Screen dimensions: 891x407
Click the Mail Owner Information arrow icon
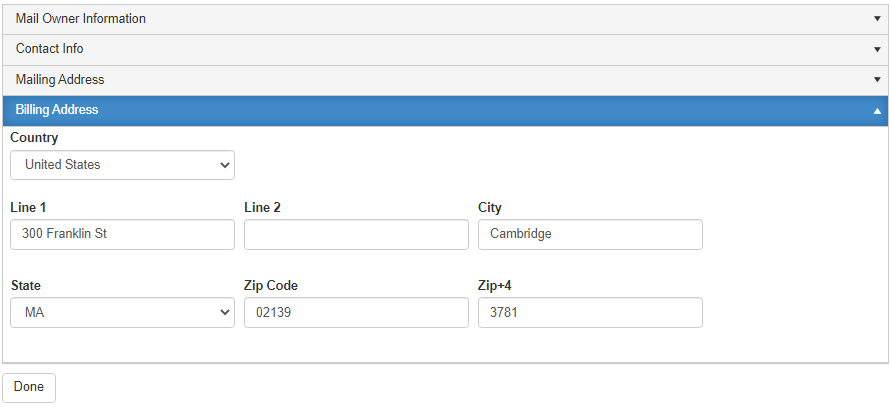877,19
